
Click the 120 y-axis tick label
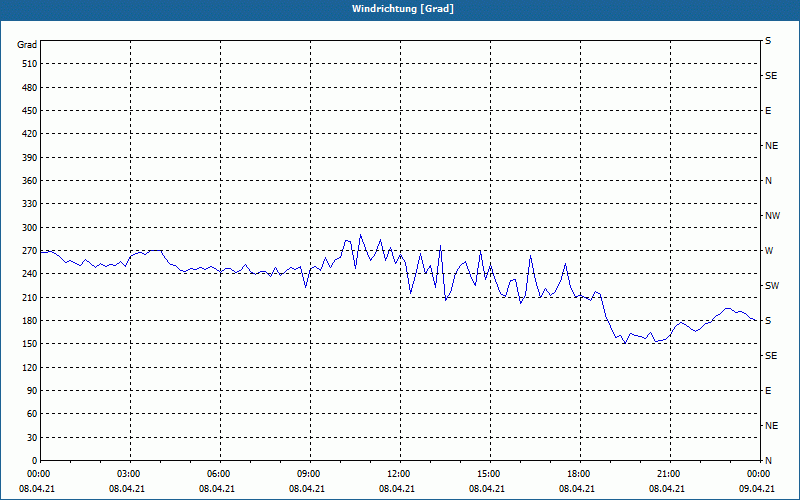coord(30,367)
